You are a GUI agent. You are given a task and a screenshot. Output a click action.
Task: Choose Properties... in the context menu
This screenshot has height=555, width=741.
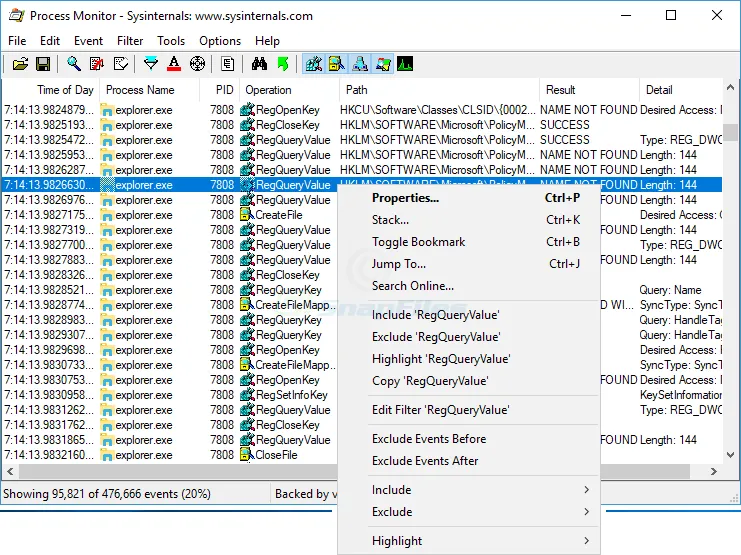(469, 198)
